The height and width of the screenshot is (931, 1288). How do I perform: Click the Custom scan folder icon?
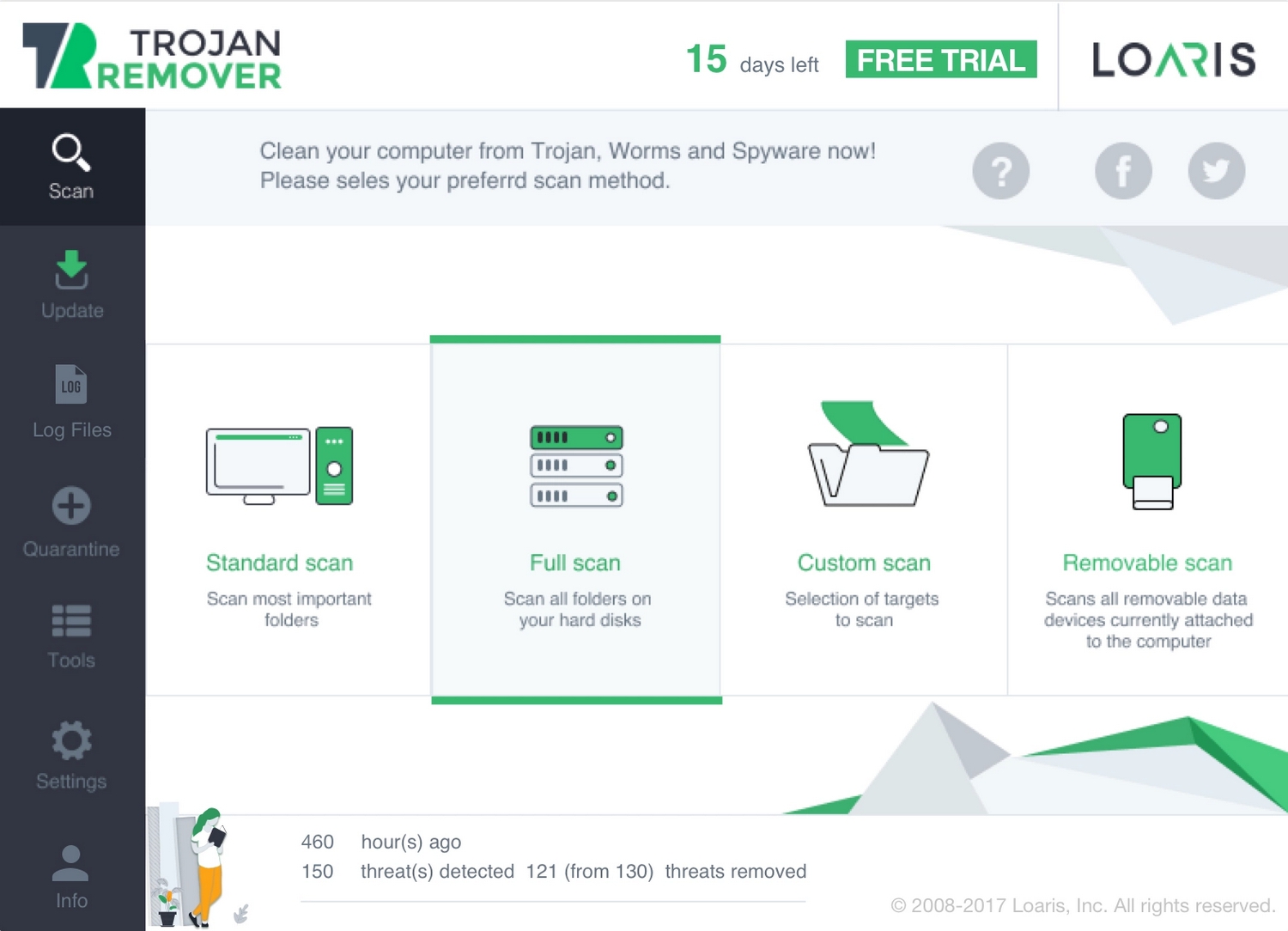click(867, 455)
